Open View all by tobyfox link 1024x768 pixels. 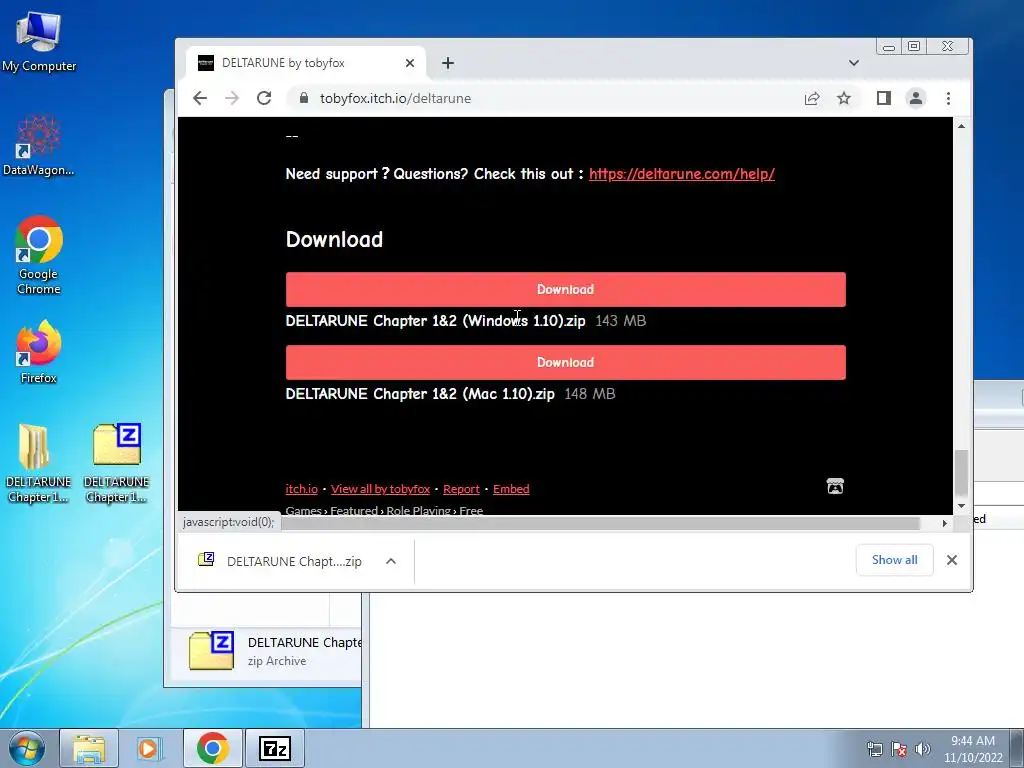pos(380,489)
